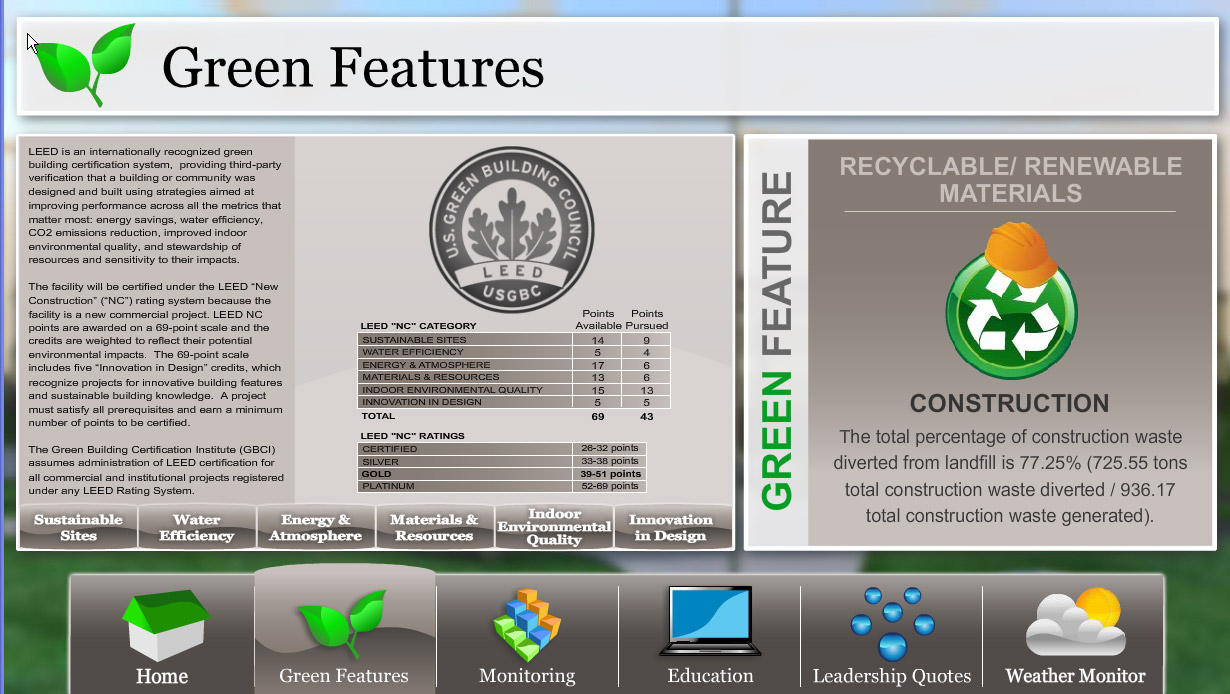Image resolution: width=1230 pixels, height=694 pixels.
Task: Click the WATER EFFICIENCY table row
Action: 514,352
